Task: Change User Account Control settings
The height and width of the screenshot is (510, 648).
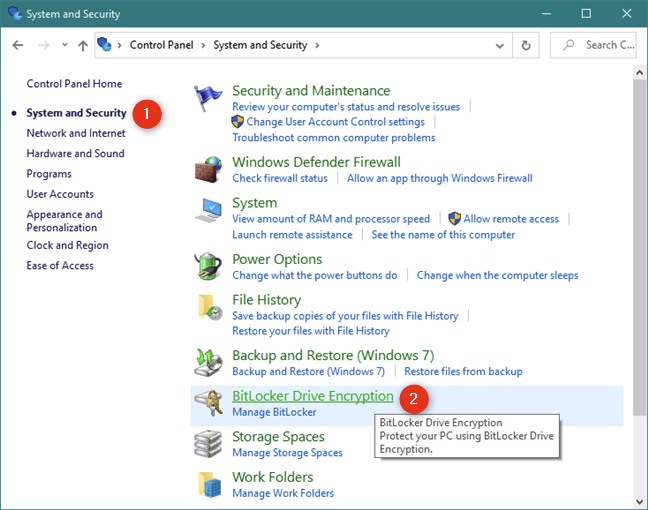Action: pyautogui.click(x=336, y=122)
